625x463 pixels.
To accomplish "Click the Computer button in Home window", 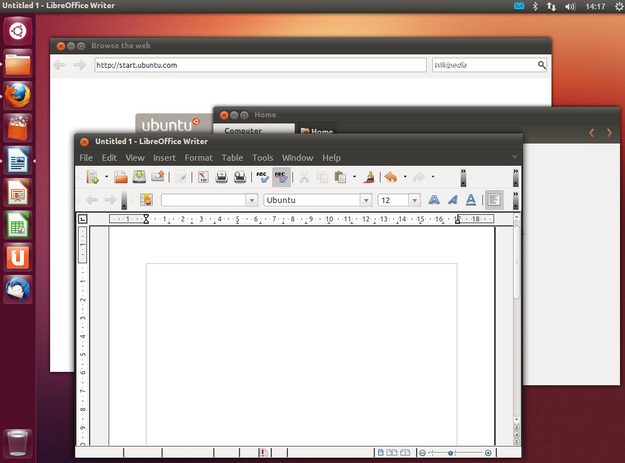I will click(254, 129).
